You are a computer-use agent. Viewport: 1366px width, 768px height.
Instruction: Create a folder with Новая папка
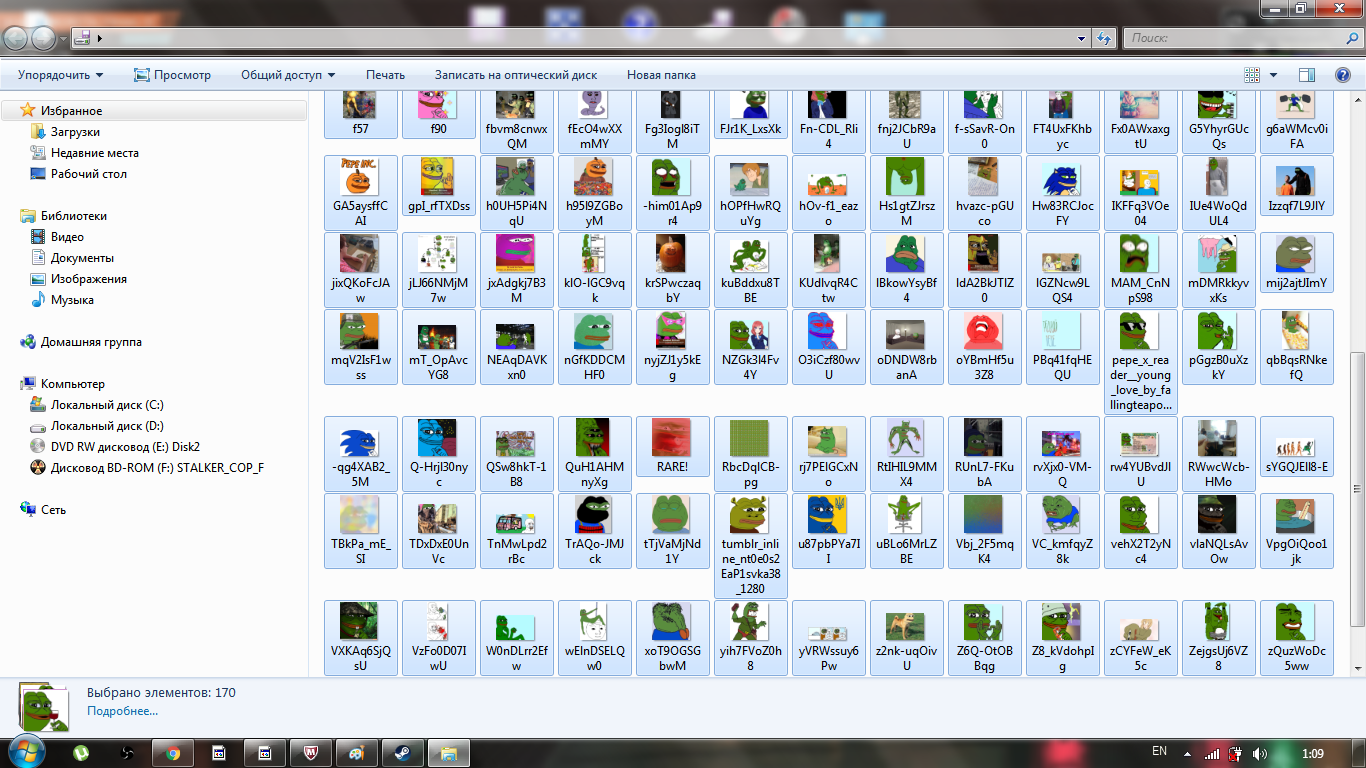click(661, 75)
